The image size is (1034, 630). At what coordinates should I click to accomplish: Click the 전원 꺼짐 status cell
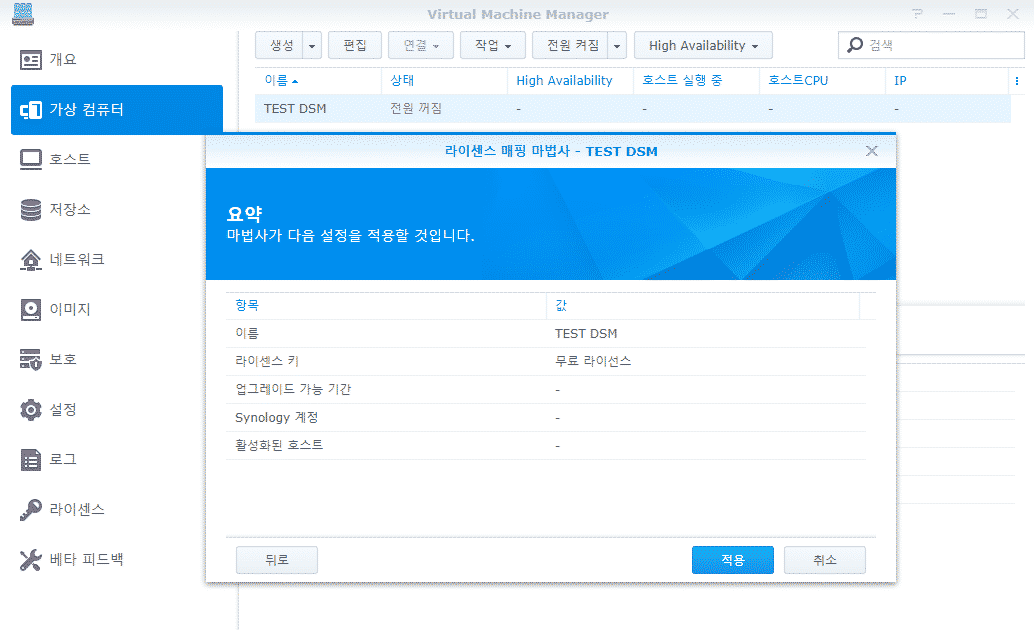[x=416, y=109]
